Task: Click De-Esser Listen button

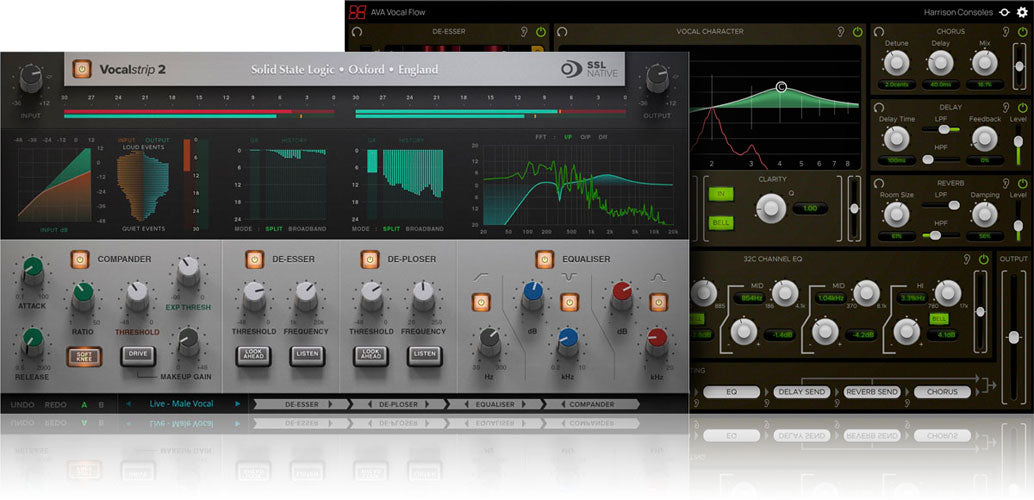Action: click(x=307, y=356)
